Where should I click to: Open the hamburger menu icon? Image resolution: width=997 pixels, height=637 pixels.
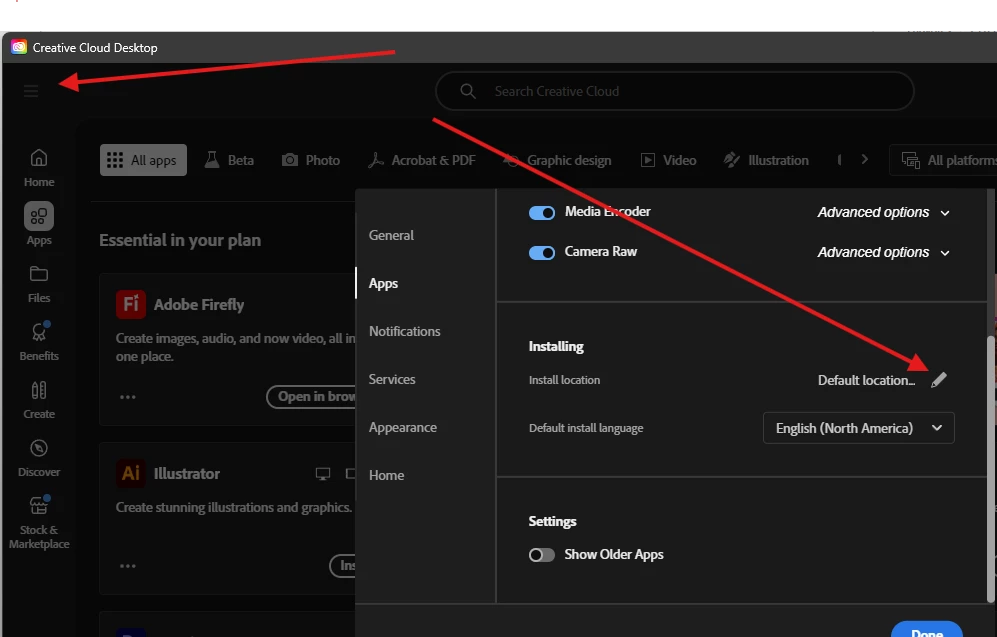click(x=31, y=92)
